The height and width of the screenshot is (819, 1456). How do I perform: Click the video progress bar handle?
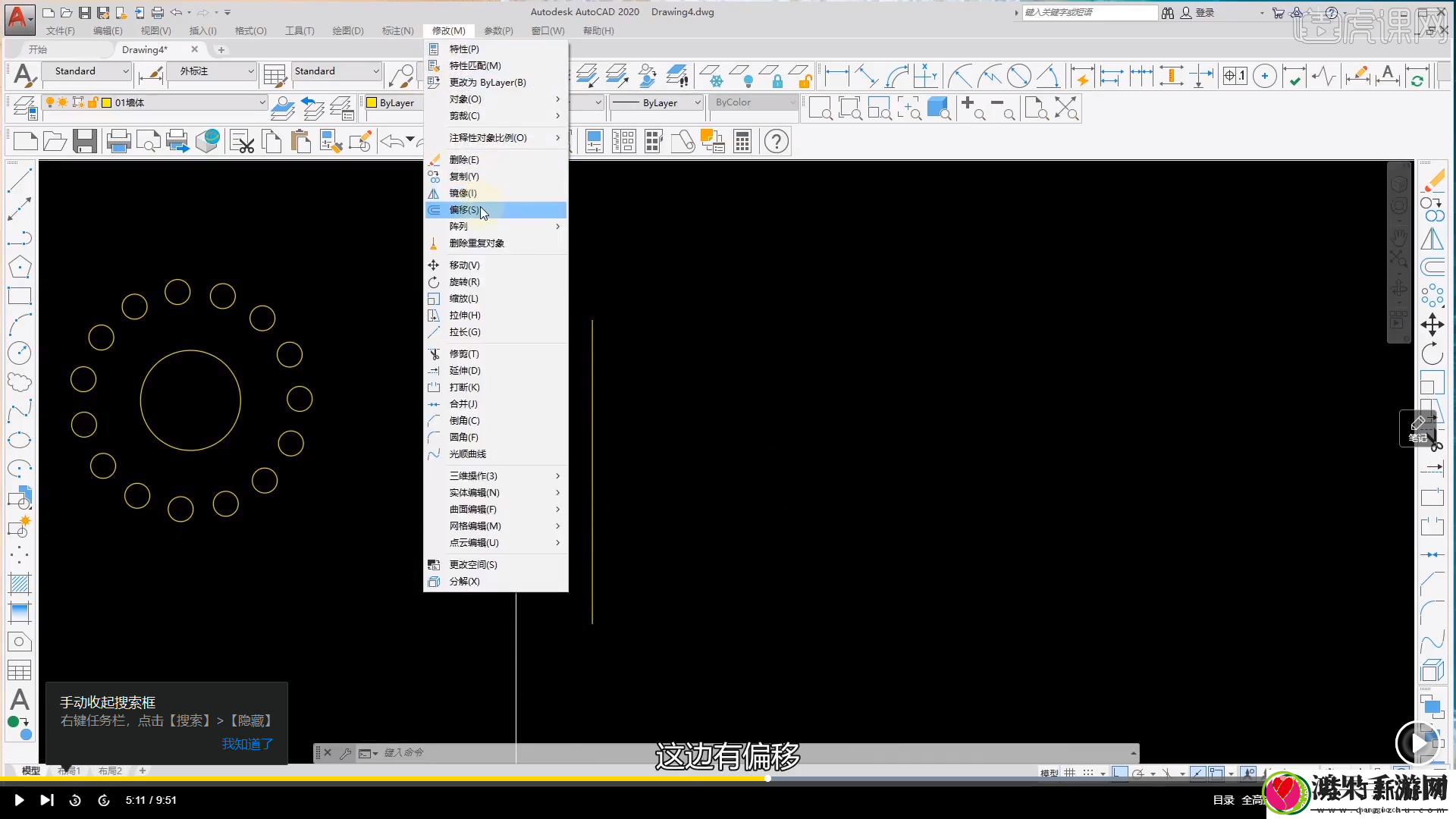[767, 779]
